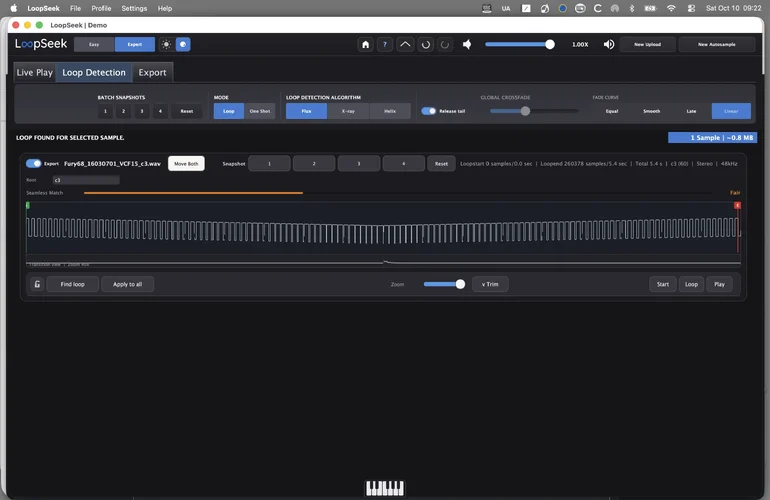Image resolution: width=770 pixels, height=500 pixels.
Task: Select Easy mode button
Action: pyautogui.click(x=94, y=44)
